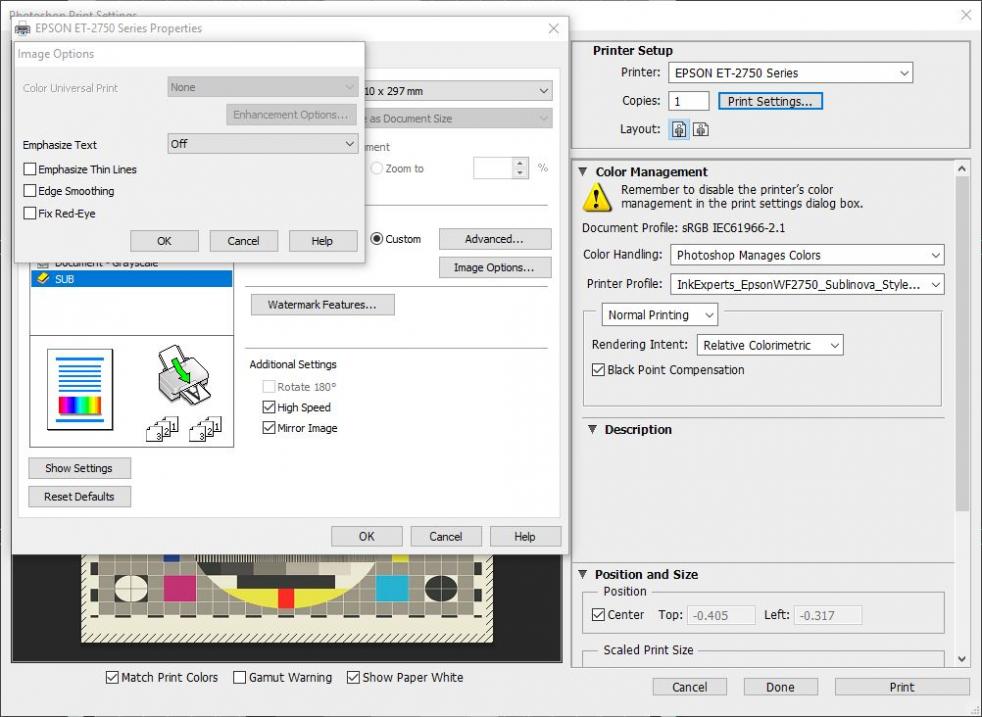Open the Printer Profile dropdown
This screenshot has height=717, width=982.
point(807,284)
